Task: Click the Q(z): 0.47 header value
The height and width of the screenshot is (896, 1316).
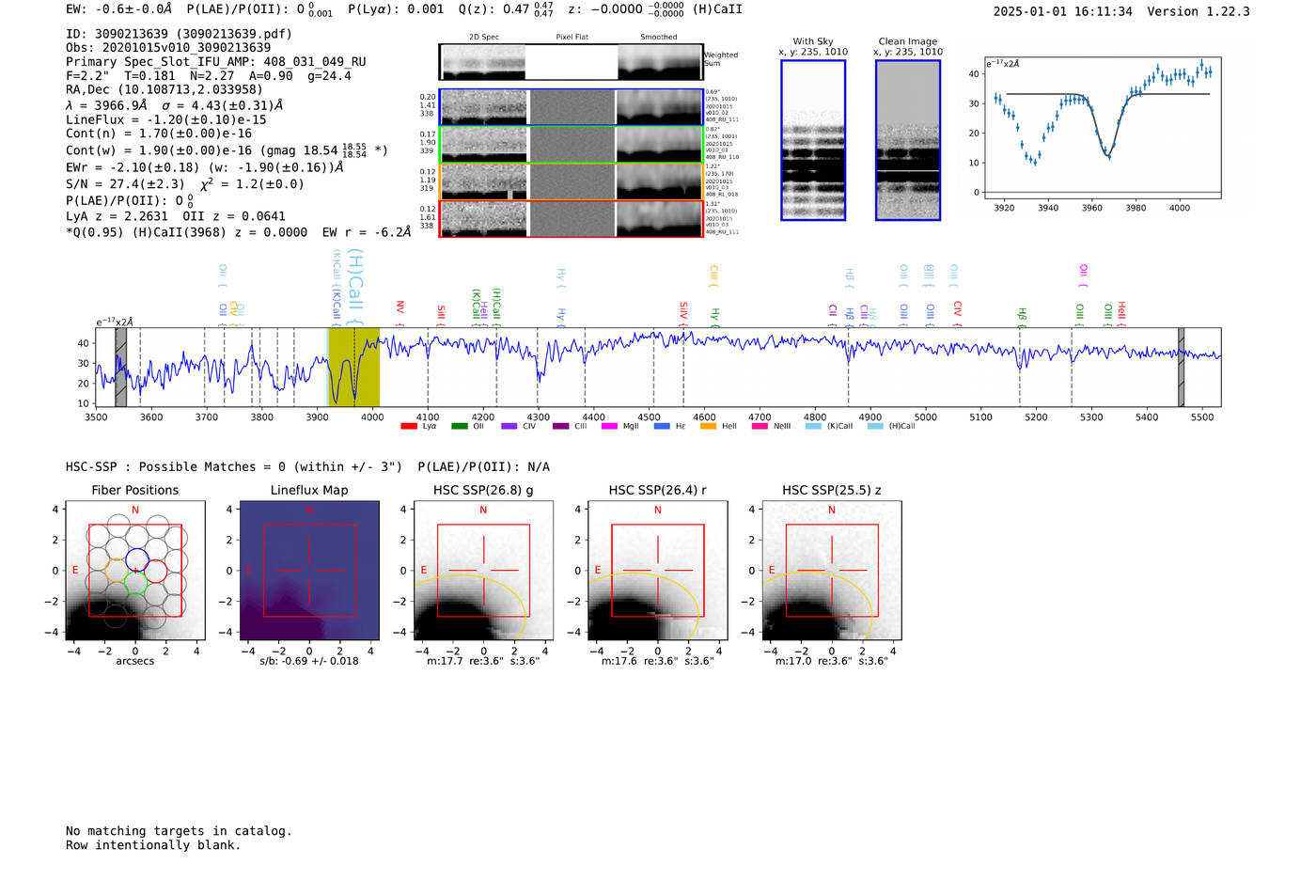Action: (507, 9)
